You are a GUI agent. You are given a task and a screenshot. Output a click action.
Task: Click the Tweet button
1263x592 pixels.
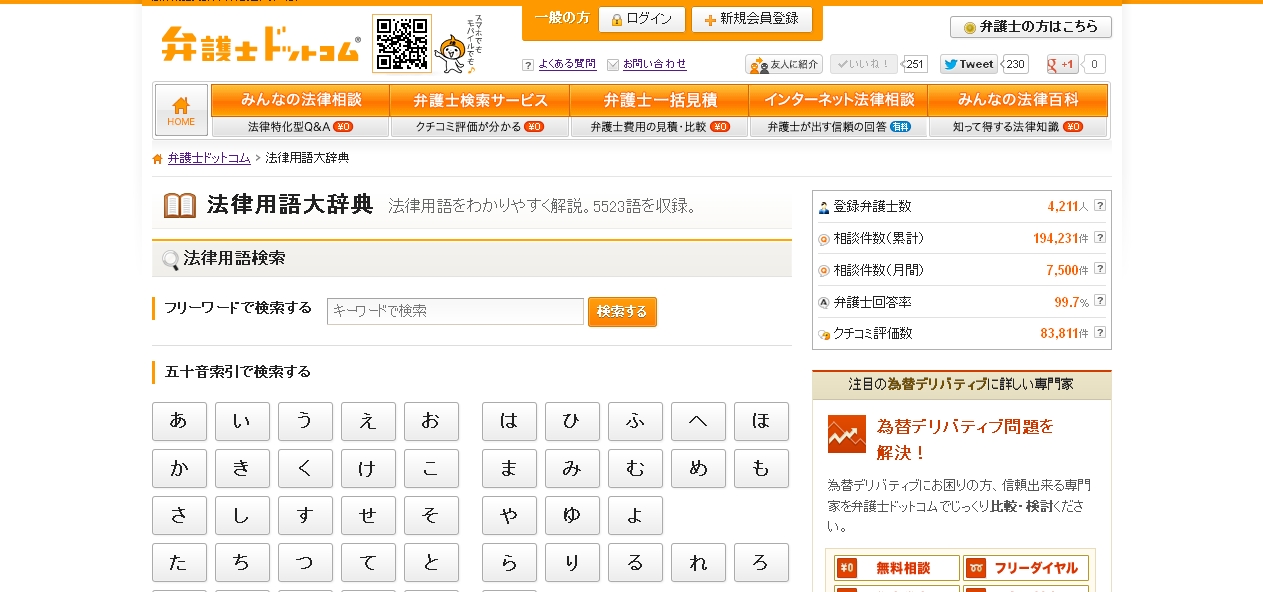point(968,64)
